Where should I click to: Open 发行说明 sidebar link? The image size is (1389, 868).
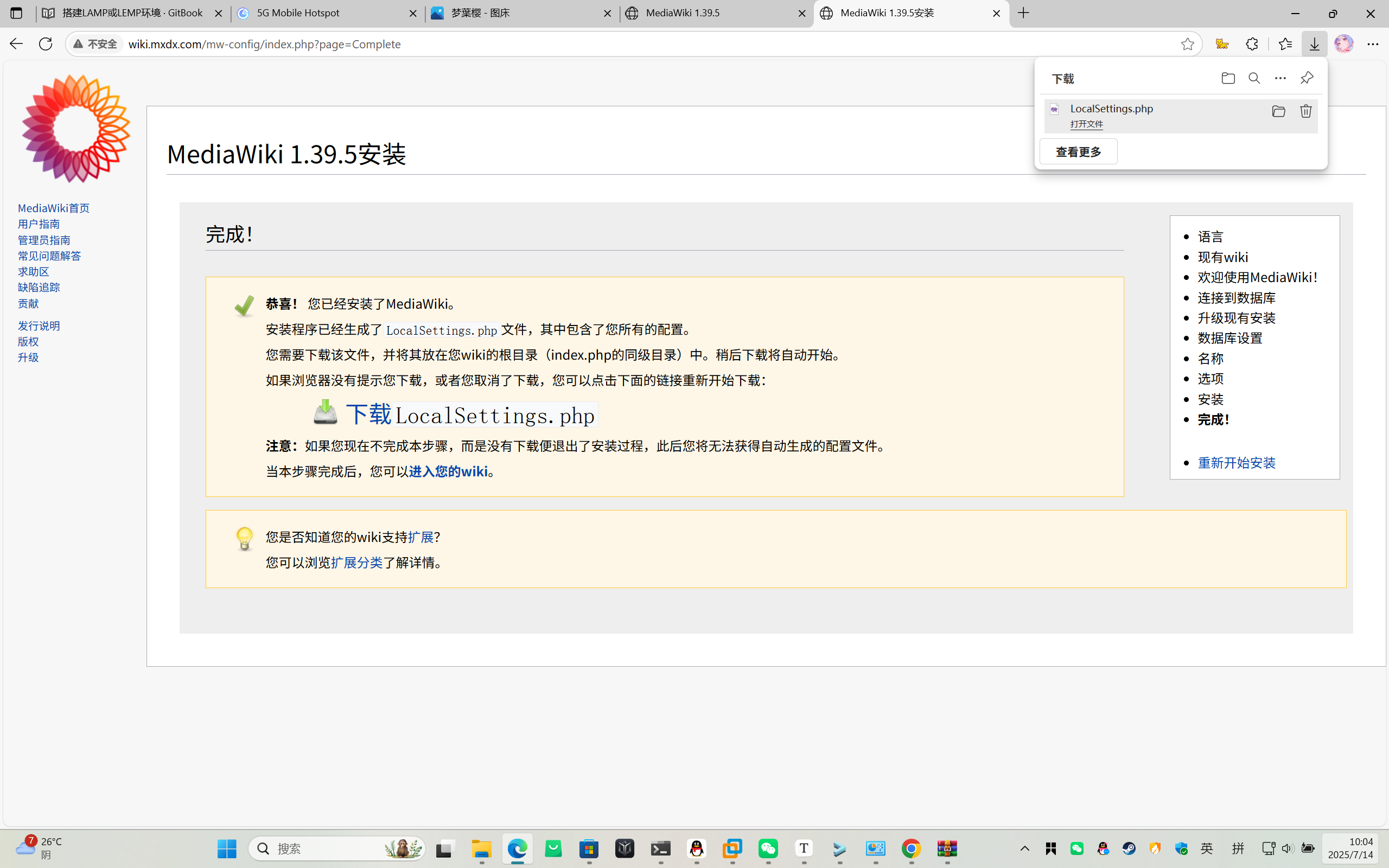coord(39,325)
